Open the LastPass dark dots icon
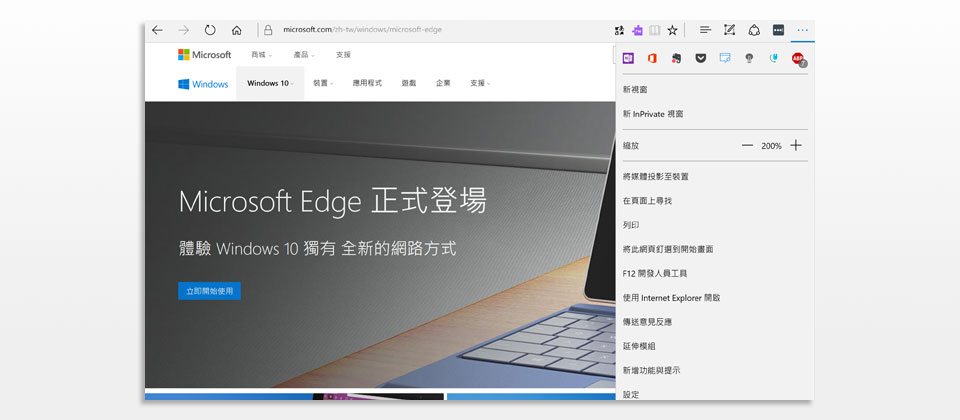Image resolution: width=960 pixels, height=420 pixels. pyautogui.click(x=778, y=29)
